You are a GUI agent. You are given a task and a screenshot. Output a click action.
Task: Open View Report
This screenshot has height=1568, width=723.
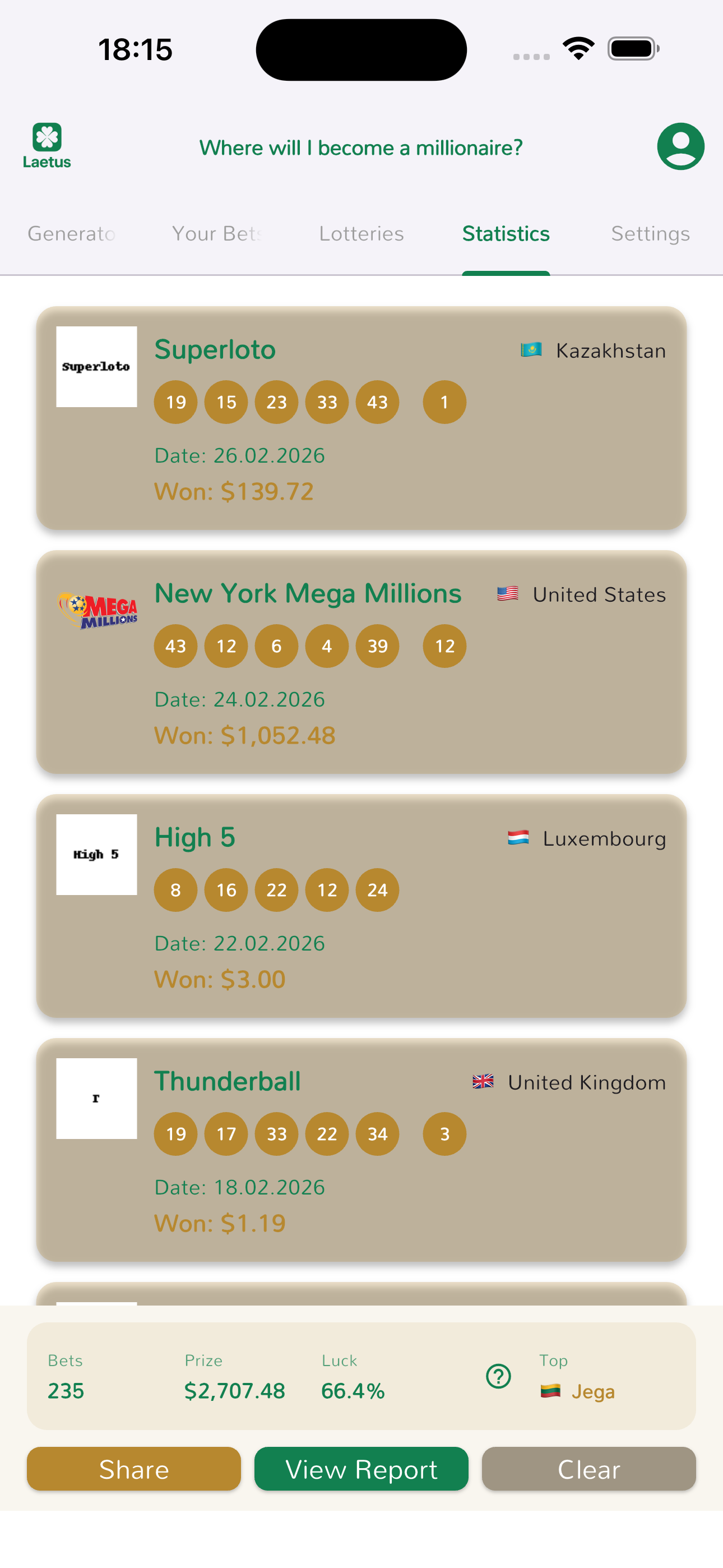pos(361,1469)
